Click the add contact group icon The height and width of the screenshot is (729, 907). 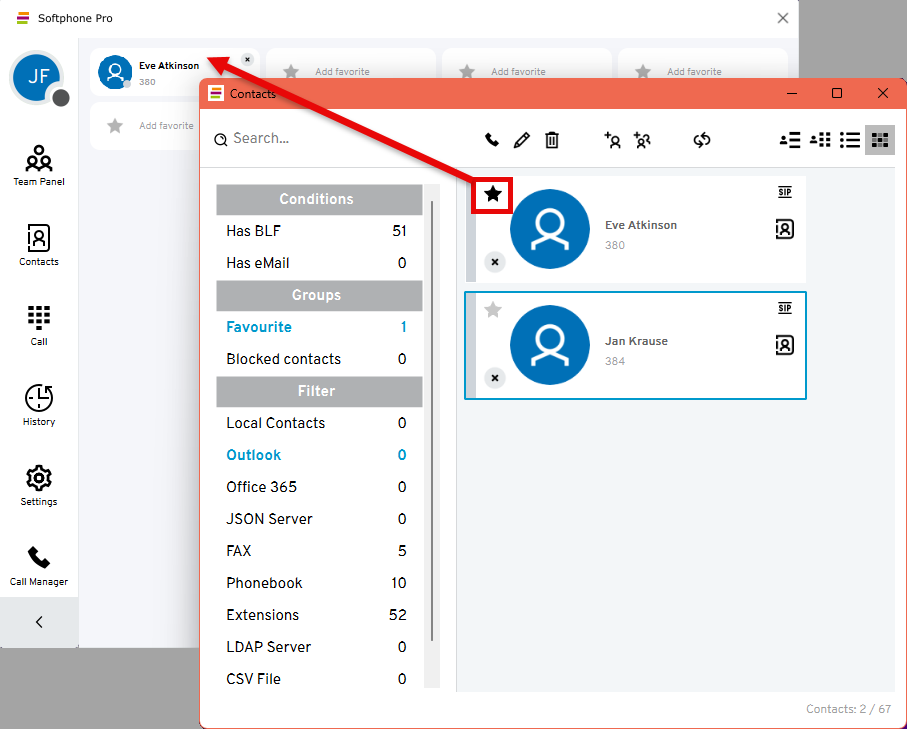click(642, 140)
